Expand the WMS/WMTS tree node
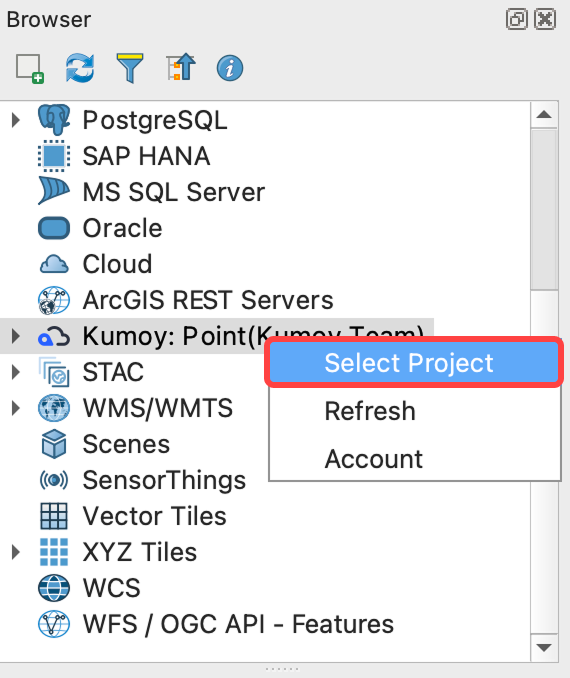The image size is (570, 678). pos(16,408)
